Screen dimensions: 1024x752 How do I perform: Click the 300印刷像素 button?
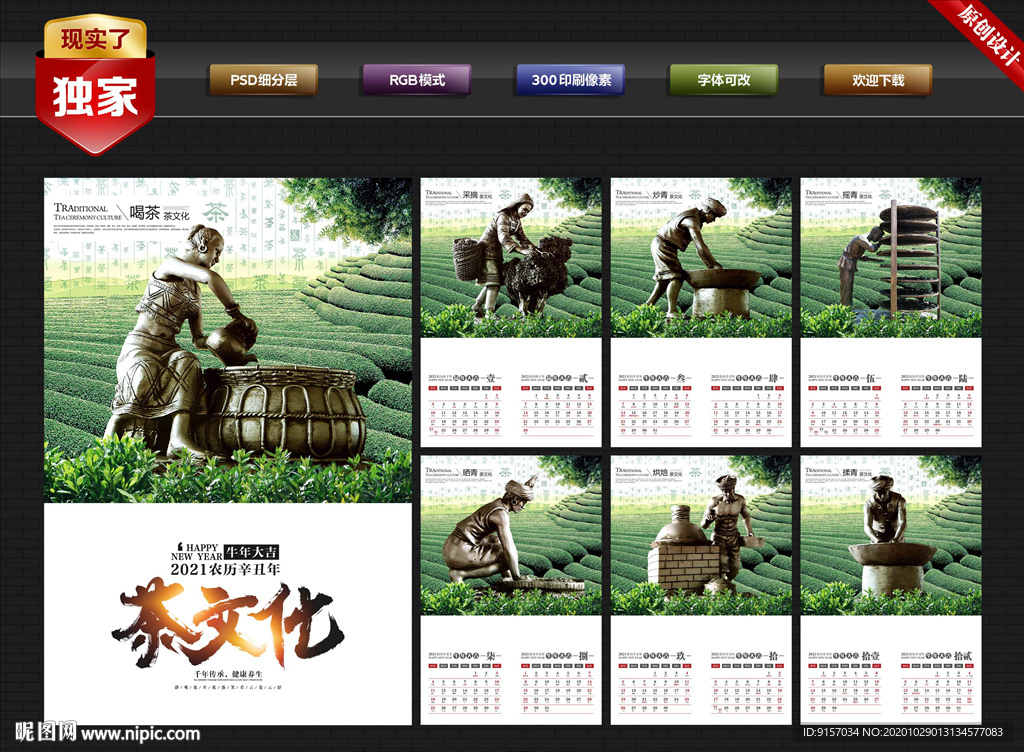571,80
